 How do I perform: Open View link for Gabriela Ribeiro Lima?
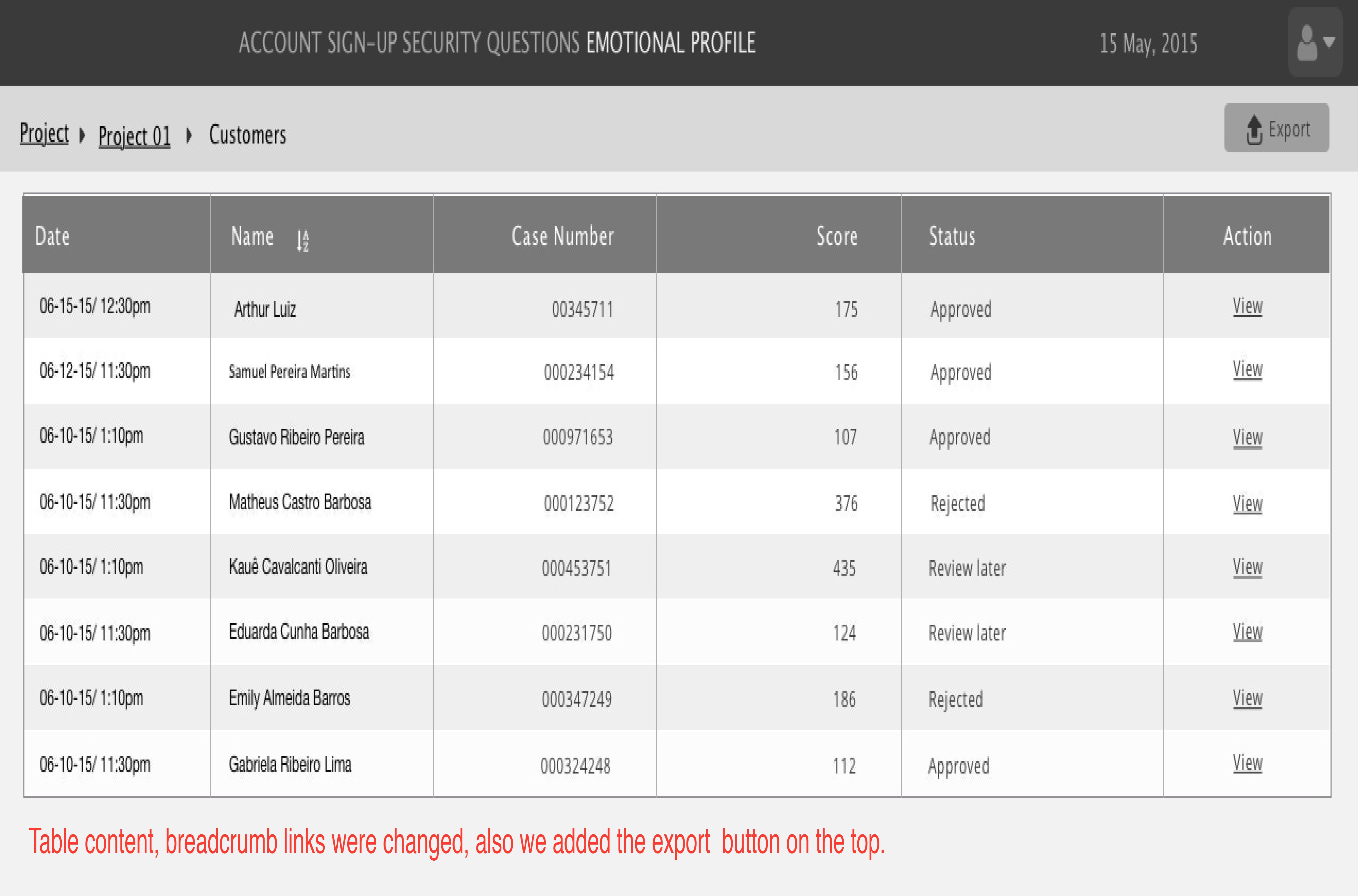point(1247,763)
